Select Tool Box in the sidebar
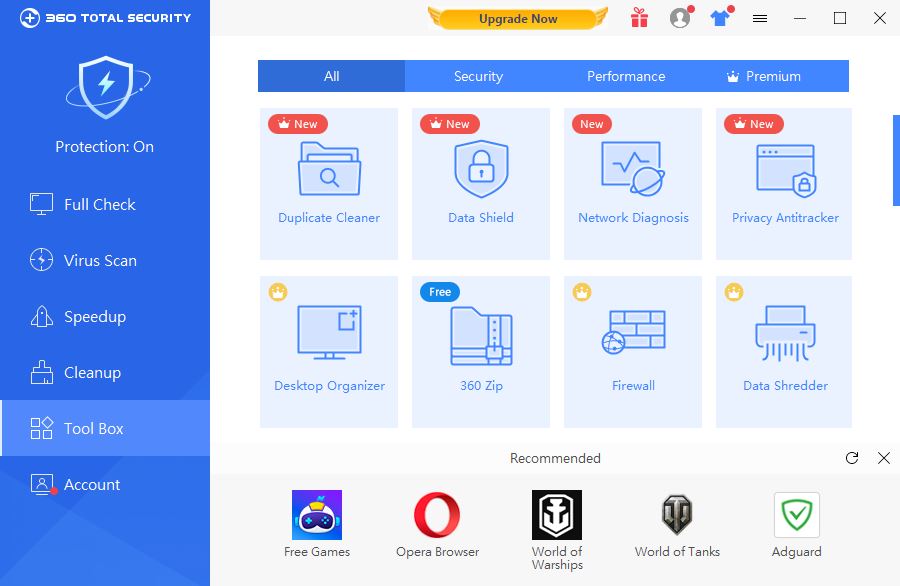This screenshot has height=586, width=900. [105, 428]
